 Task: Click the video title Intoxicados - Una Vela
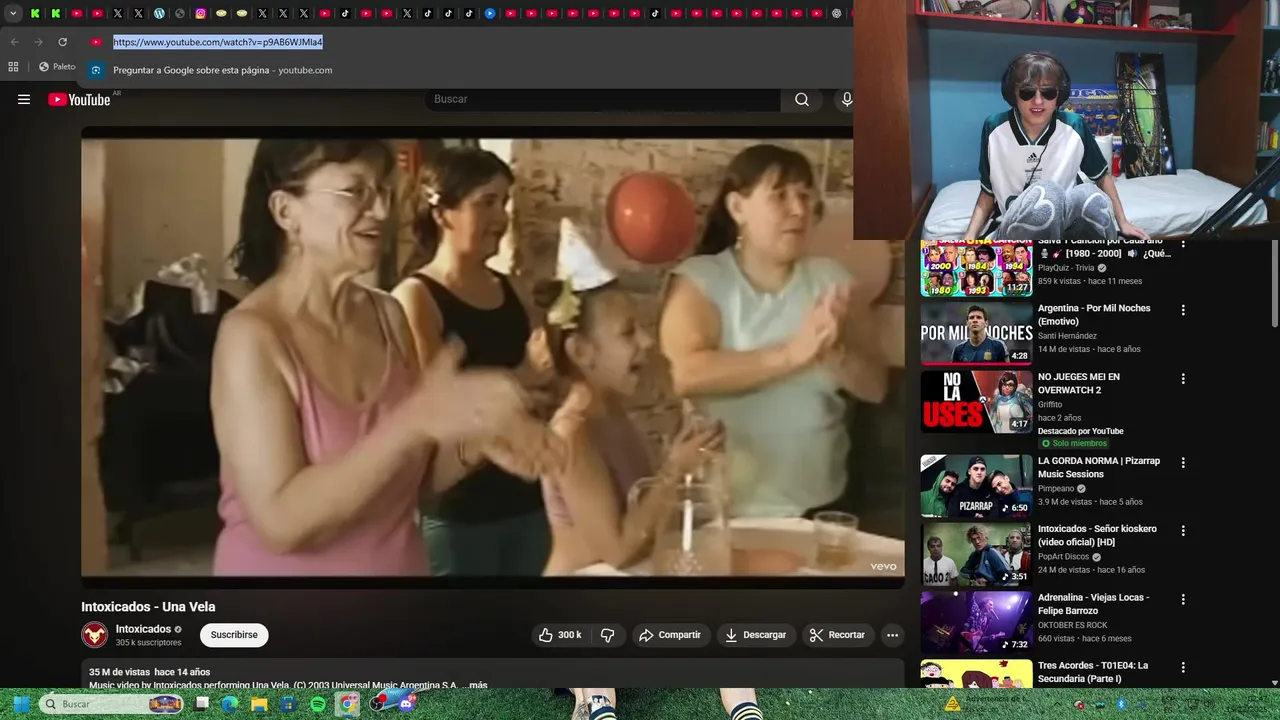click(x=148, y=606)
